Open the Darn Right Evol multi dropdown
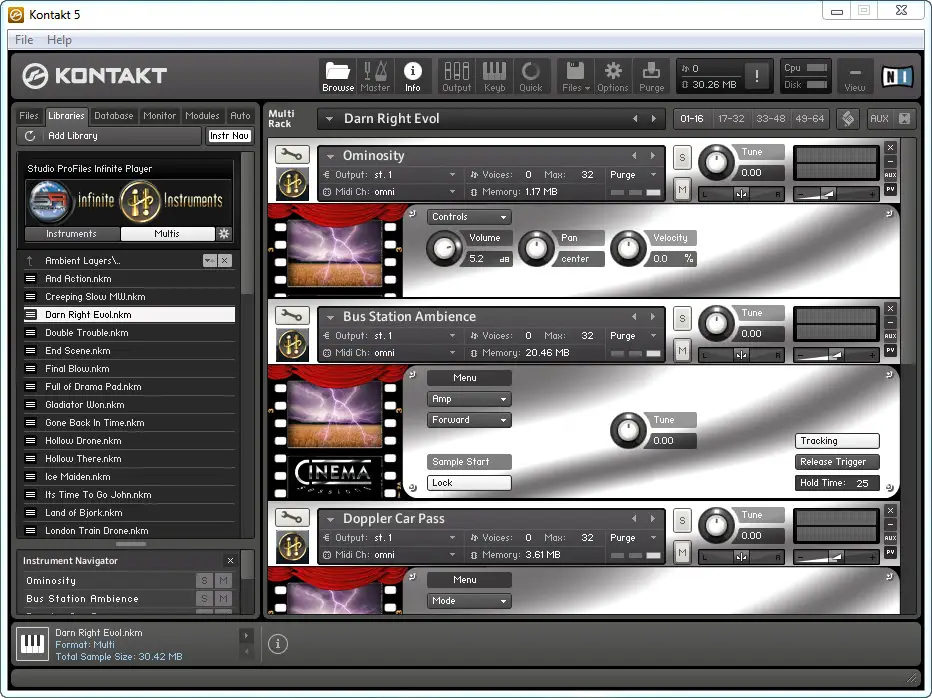932x698 pixels. [x=329, y=118]
